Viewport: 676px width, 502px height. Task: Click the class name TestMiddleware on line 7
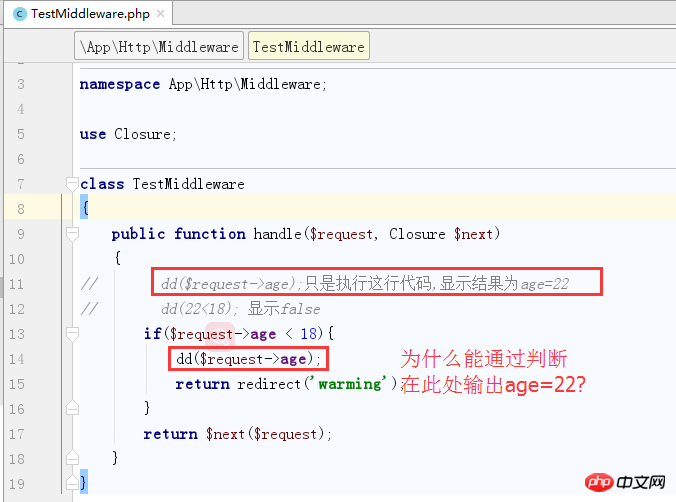pyautogui.click(x=188, y=184)
